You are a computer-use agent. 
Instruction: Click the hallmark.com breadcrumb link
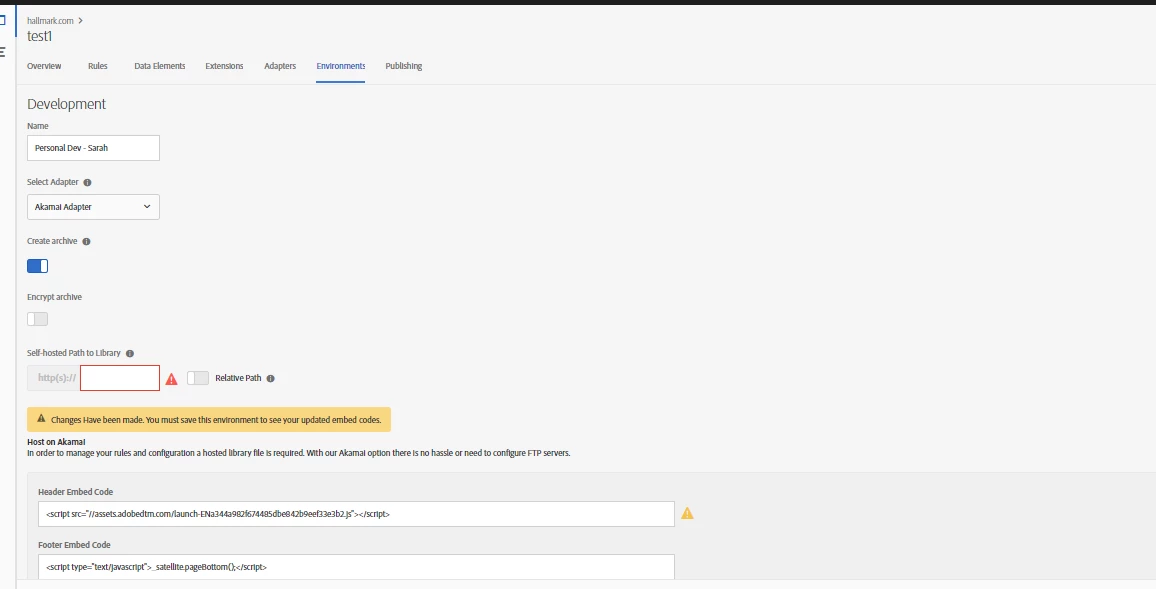click(50, 21)
